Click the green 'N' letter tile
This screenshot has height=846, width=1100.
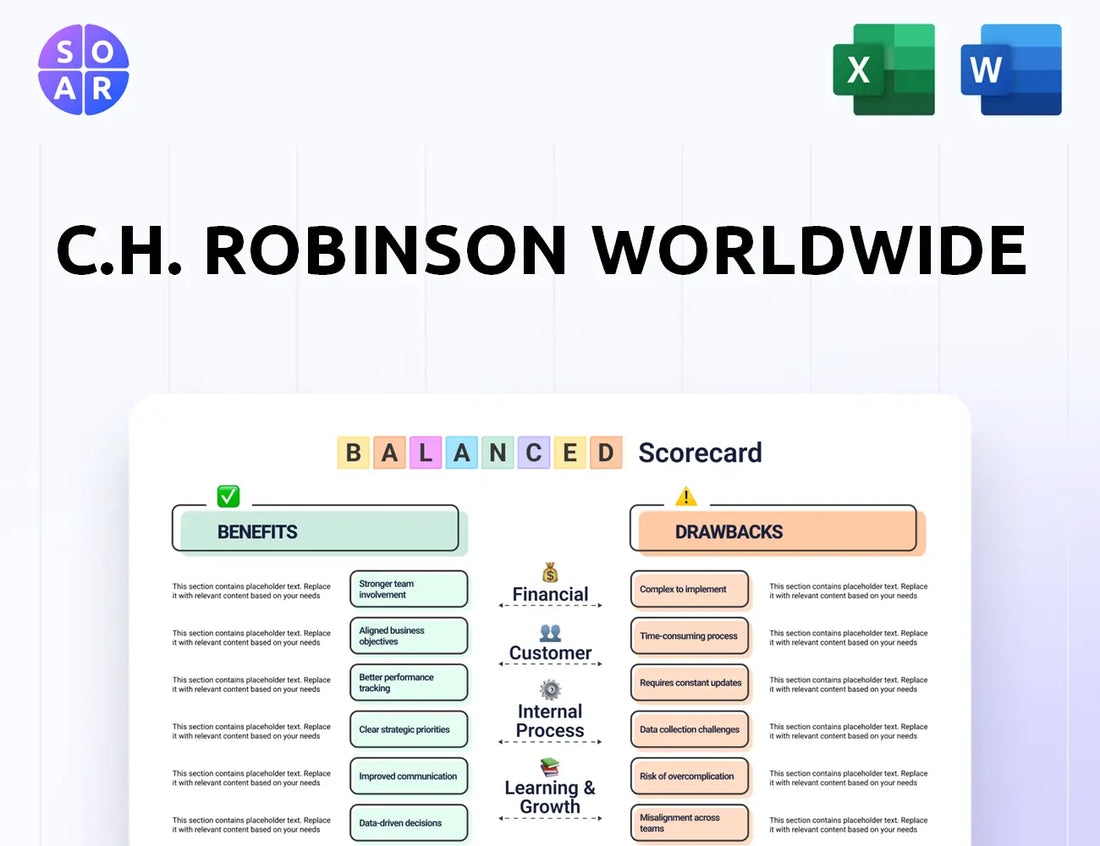coord(497,452)
